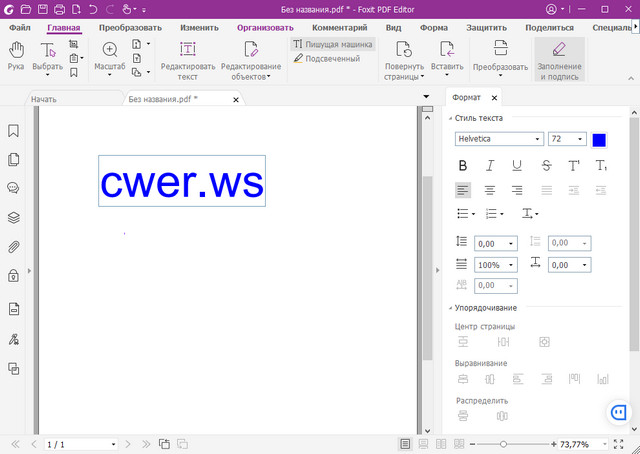Open the attachments paperclip panel

[14, 247]
